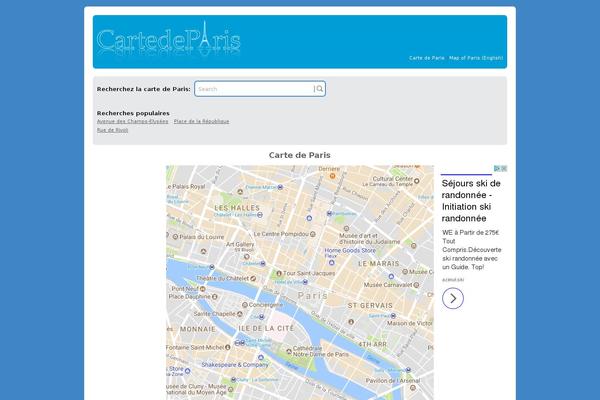Click the Home Goods Store marker

pyautogui.click(x=332, y=263)
